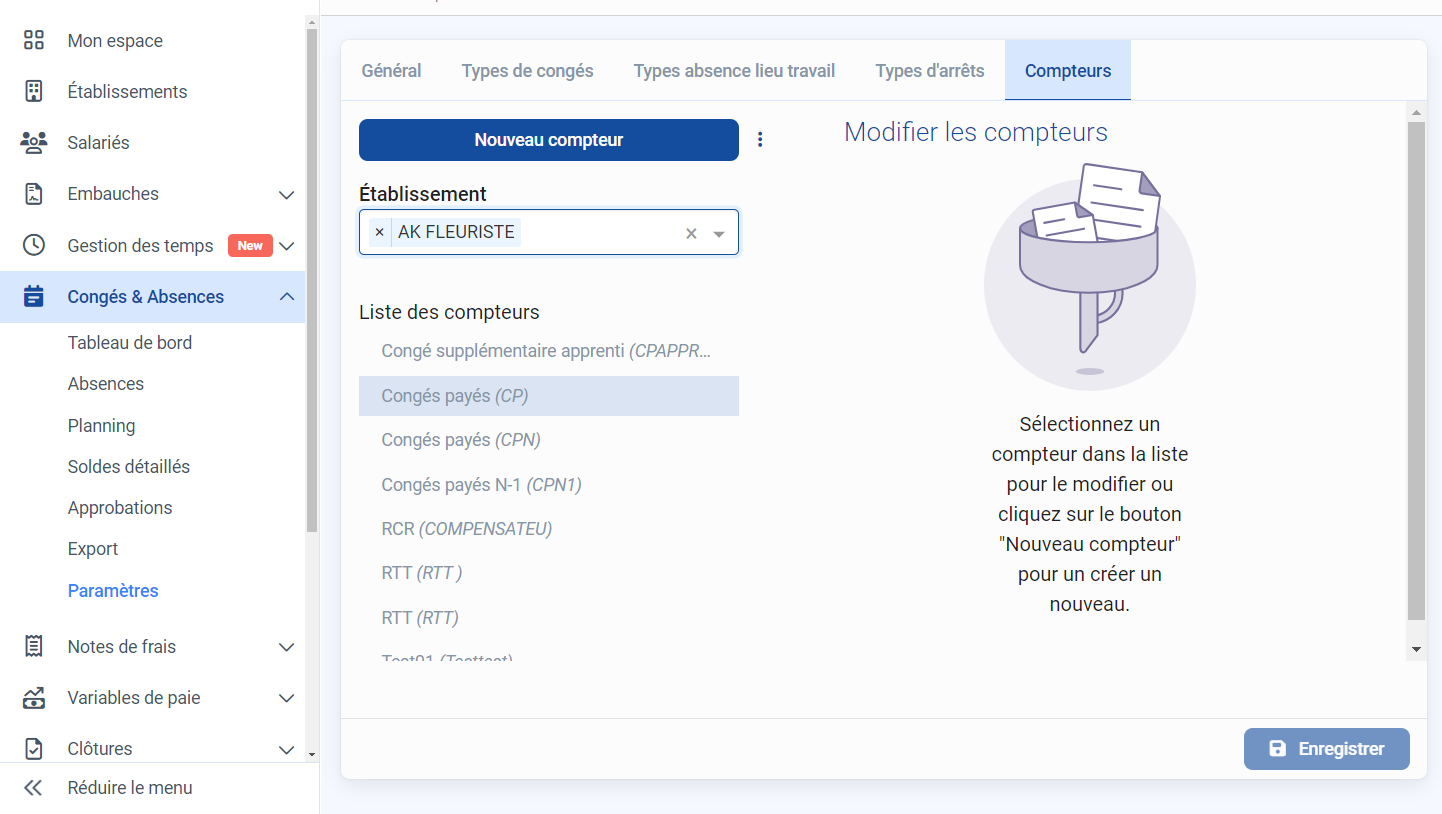The width and height of the screenshot is (1442, 814).
Task: Click the Clôtures checkmark document icon
Action: click(x=34, y=748)
